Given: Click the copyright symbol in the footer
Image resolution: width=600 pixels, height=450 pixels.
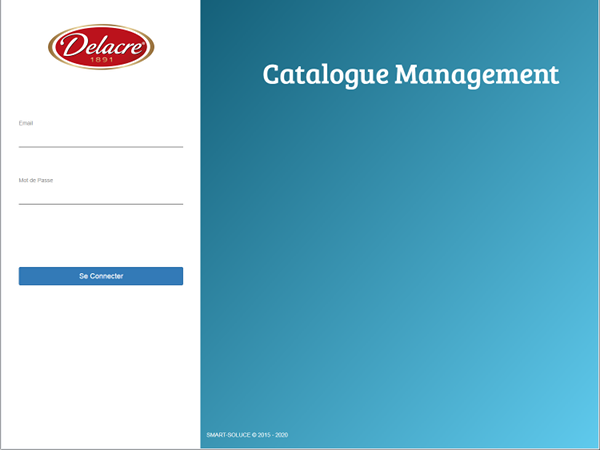Looking at the screenshot, I should click(252, 435).
